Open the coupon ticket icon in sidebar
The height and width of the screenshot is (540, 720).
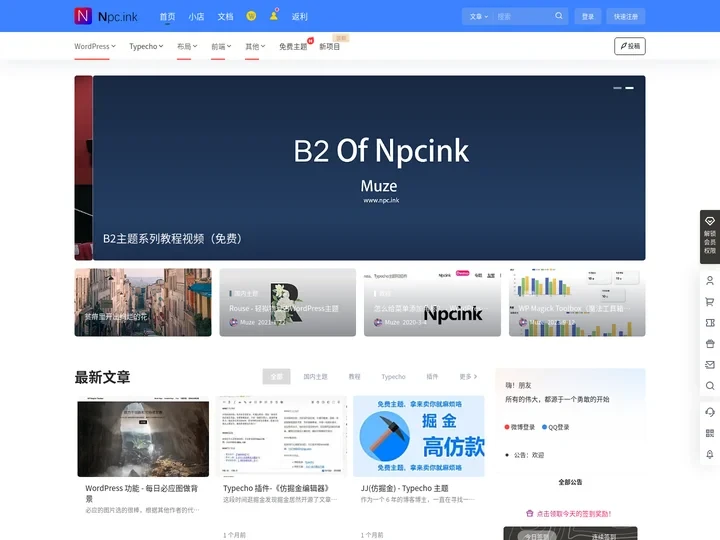pyautogui.click(x=710, y=323)
